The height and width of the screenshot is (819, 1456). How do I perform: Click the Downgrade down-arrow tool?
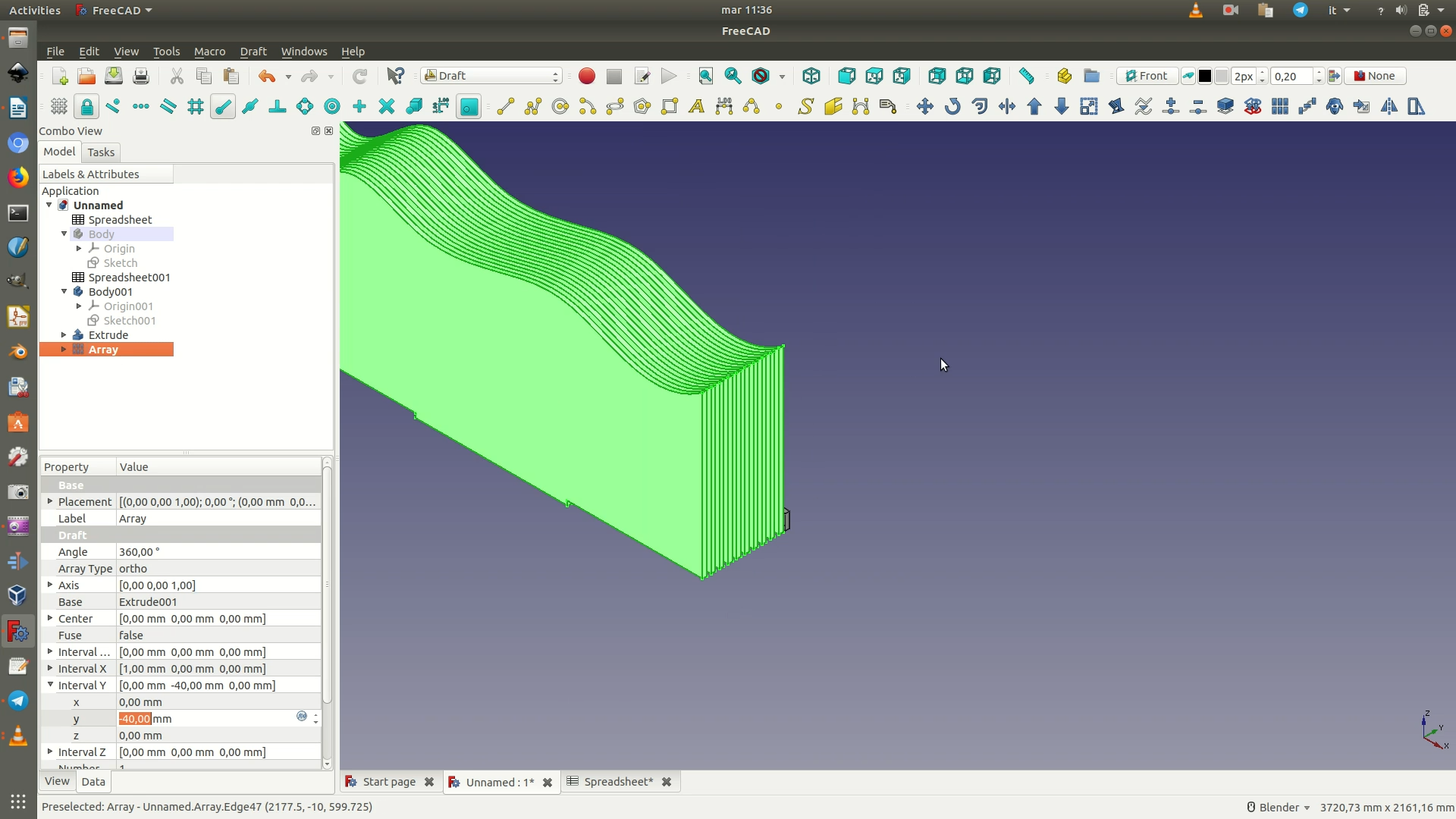pos(1062,106)
